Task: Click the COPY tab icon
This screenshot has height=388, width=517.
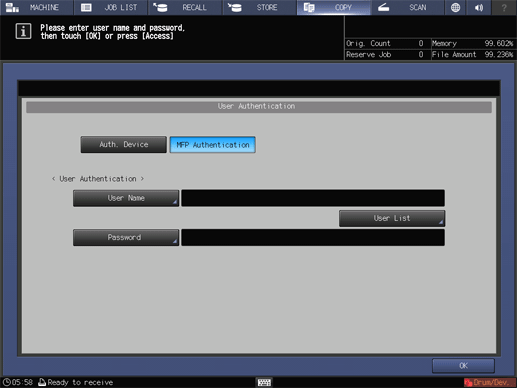Action: (x=309, y=7)
